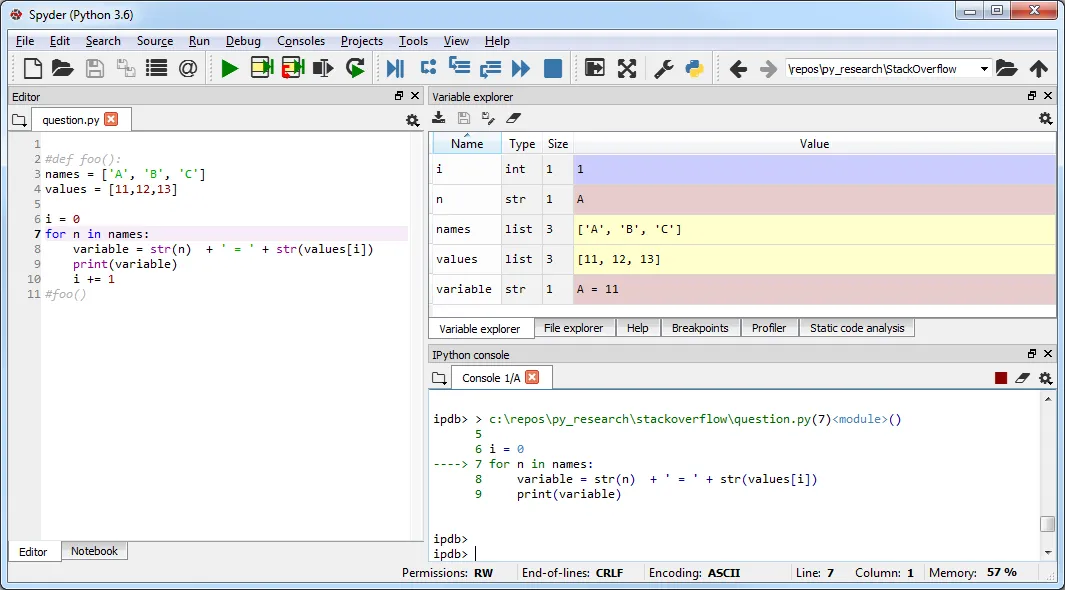This screenshot has height=590, width=1065.
Task: Undock the Editor pane
Action: pyautogui.click(x=399, y=96)
